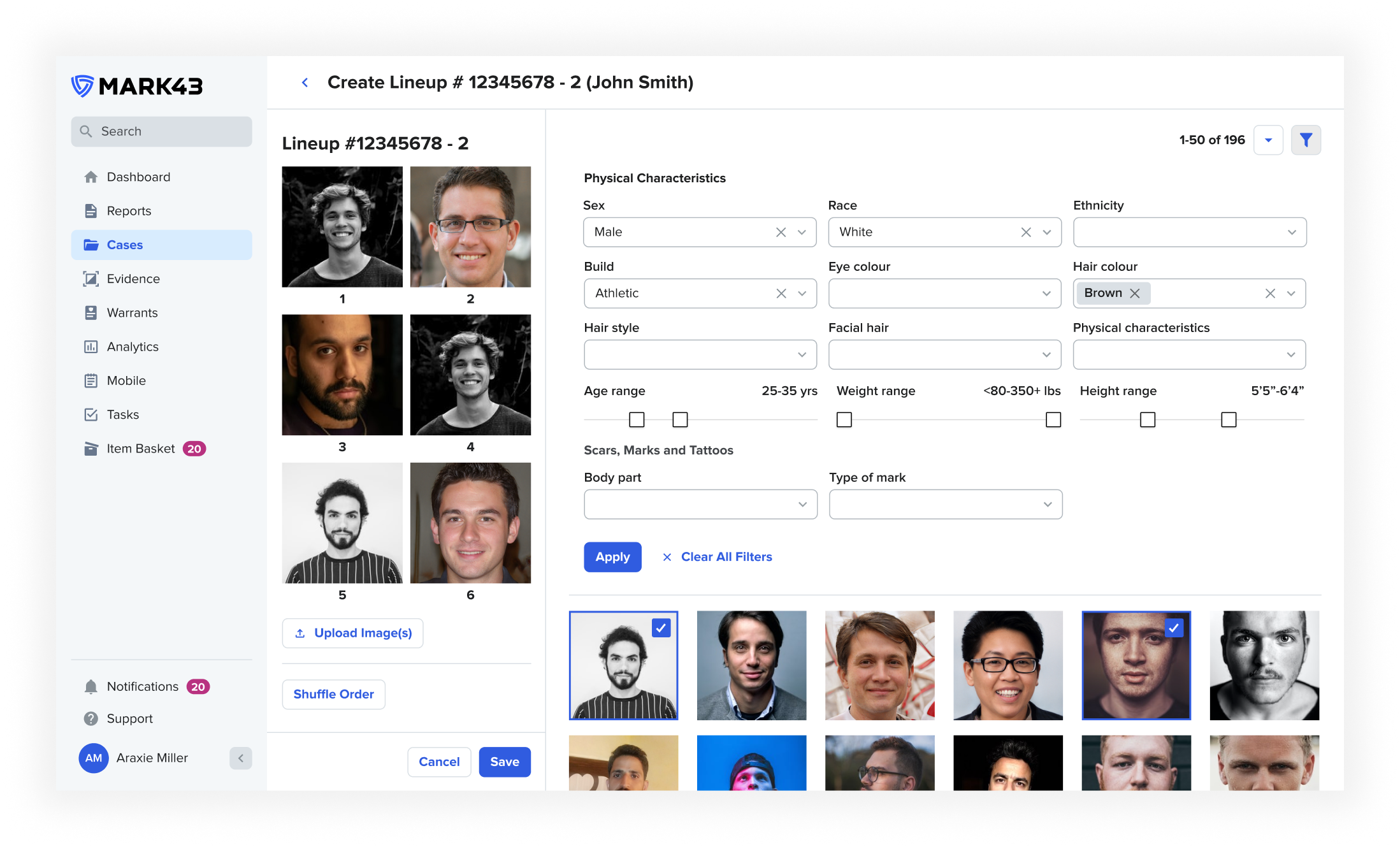Uncheck the selected freckled face photo

[x=1173, y=628]
